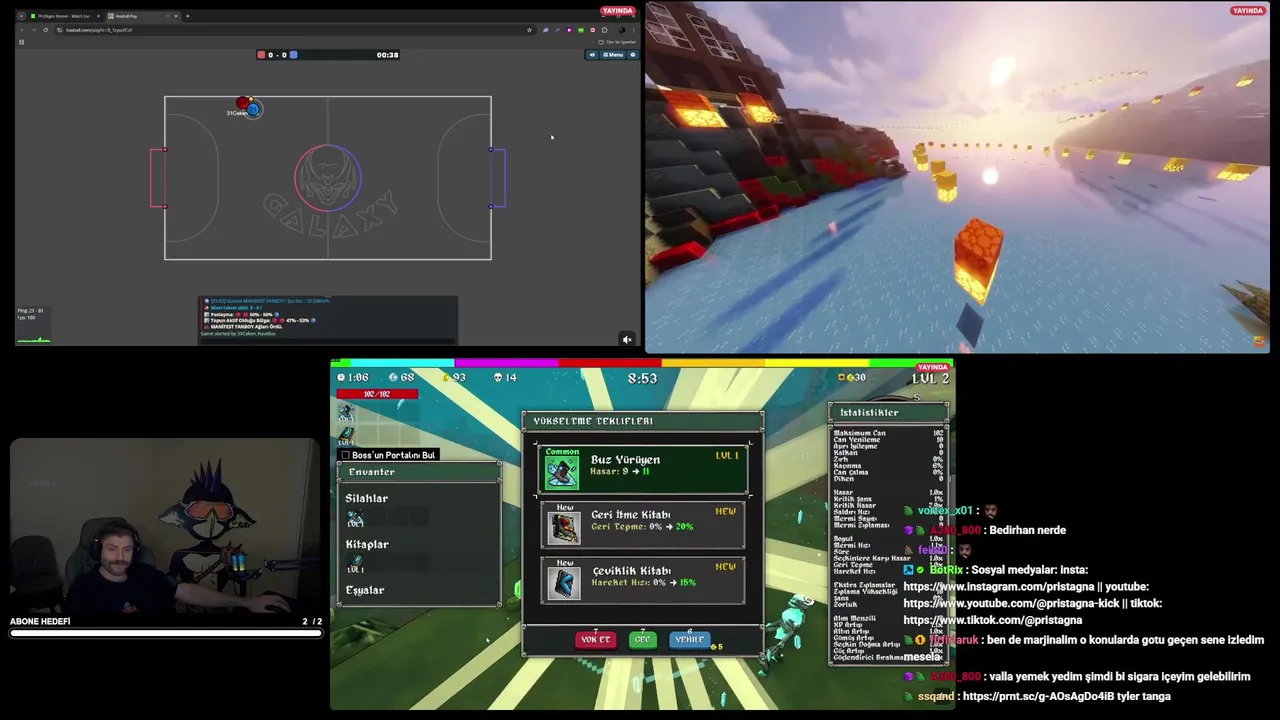
Task: Click the Envanter panel header
Action: [419, 472]
